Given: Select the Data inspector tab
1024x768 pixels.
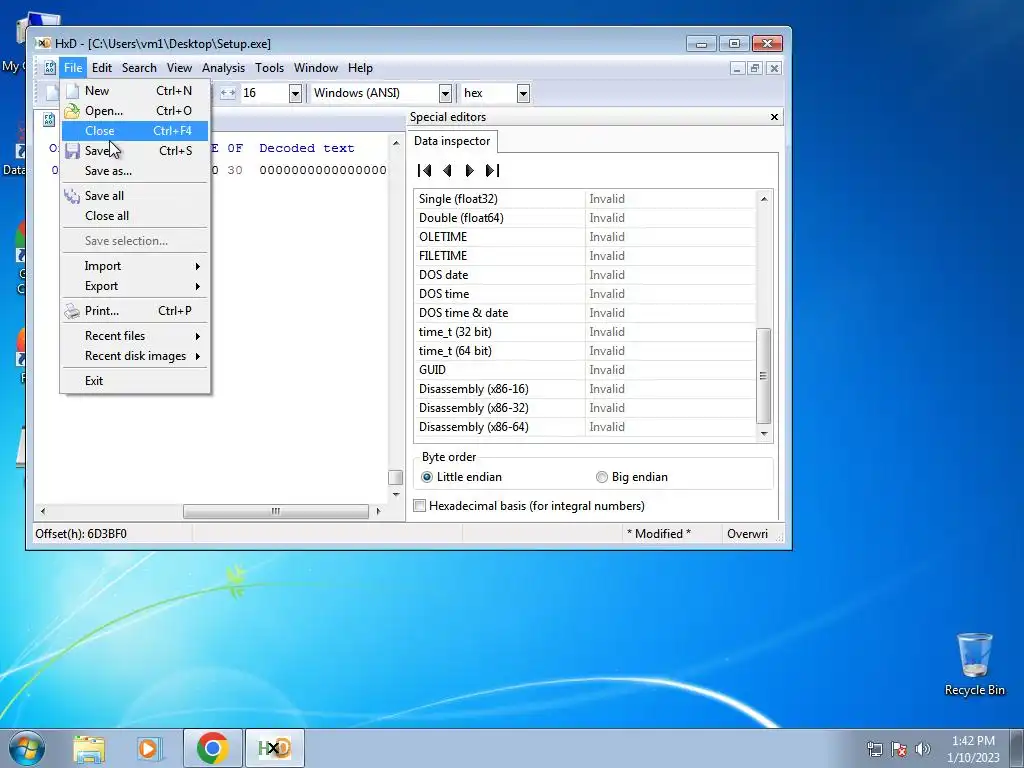Looking at the screenshot, I should point(452,141).
